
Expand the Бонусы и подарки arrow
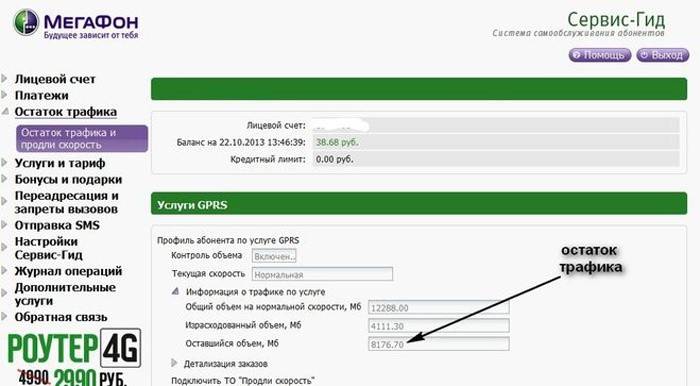pos(4,179)
